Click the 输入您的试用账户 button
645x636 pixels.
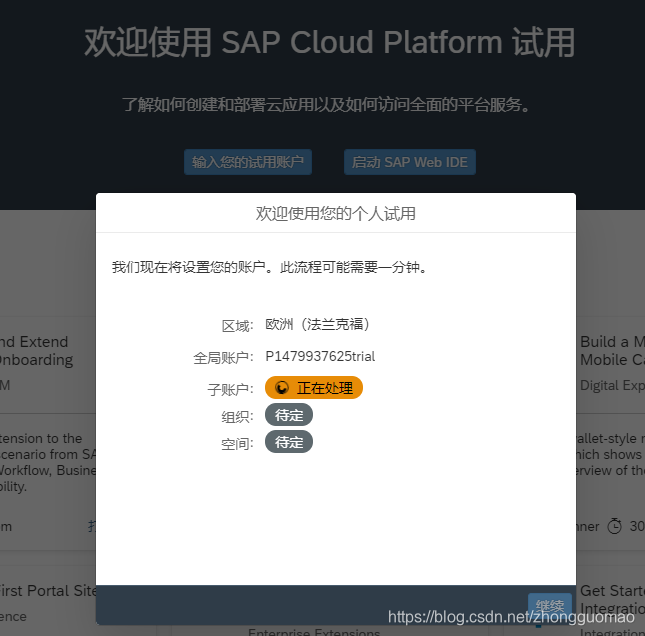click(248, 162)
